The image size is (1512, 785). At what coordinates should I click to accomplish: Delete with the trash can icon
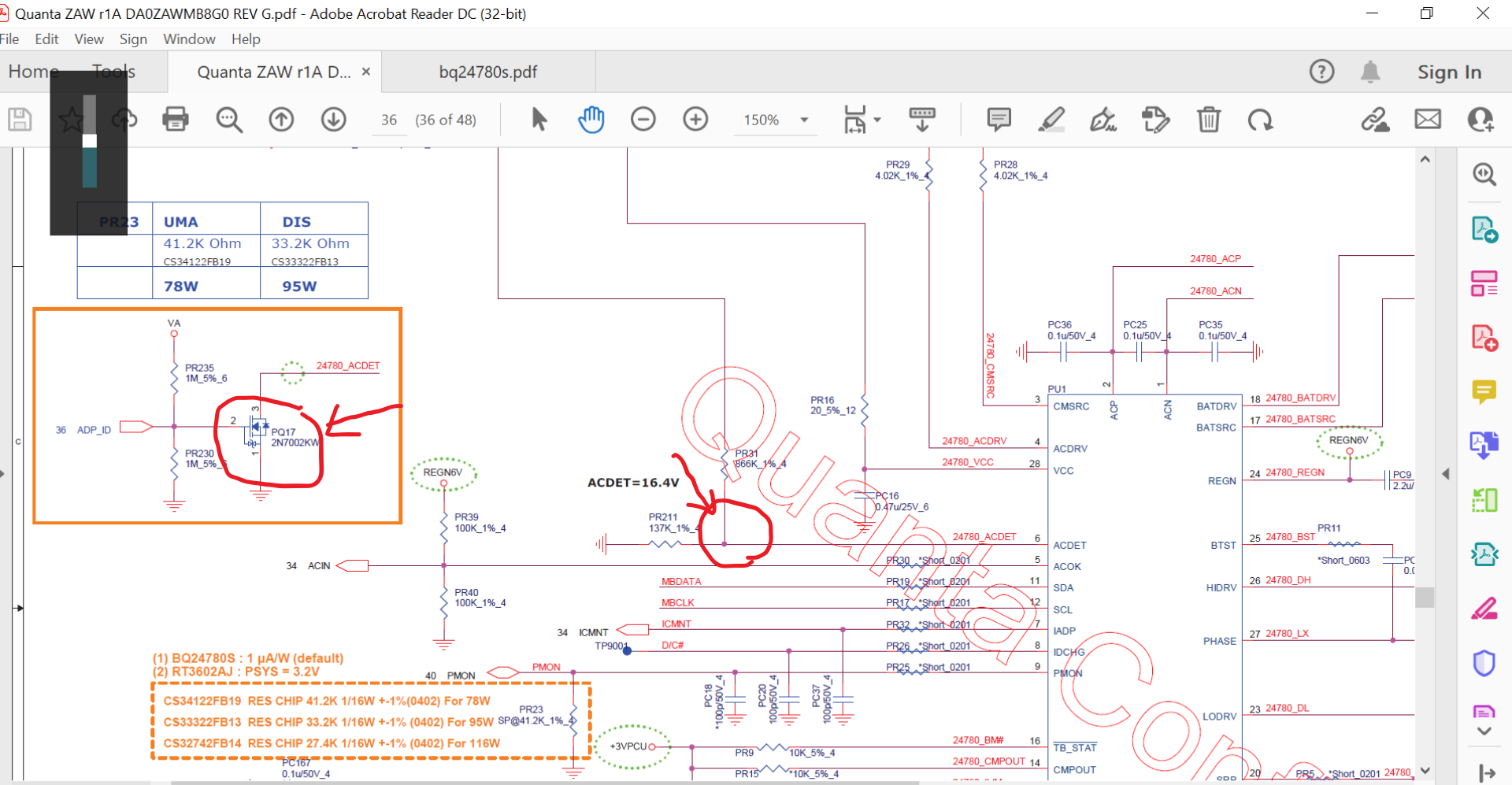pyautogui.click(x=1209, y=120)
